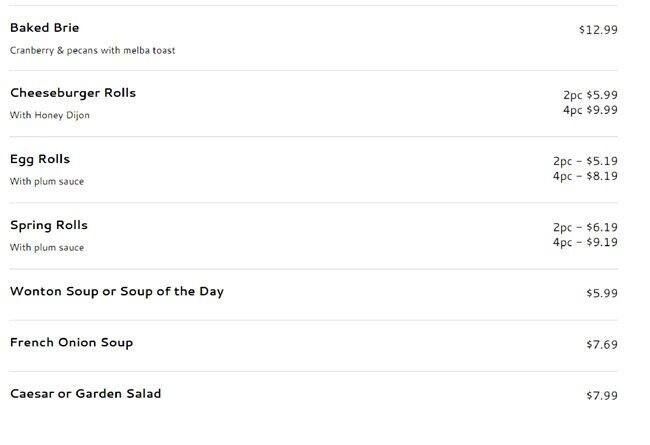Open Wonton Soup or Soup of the Day
The image size is (650, 445).
tap(116, 292)
